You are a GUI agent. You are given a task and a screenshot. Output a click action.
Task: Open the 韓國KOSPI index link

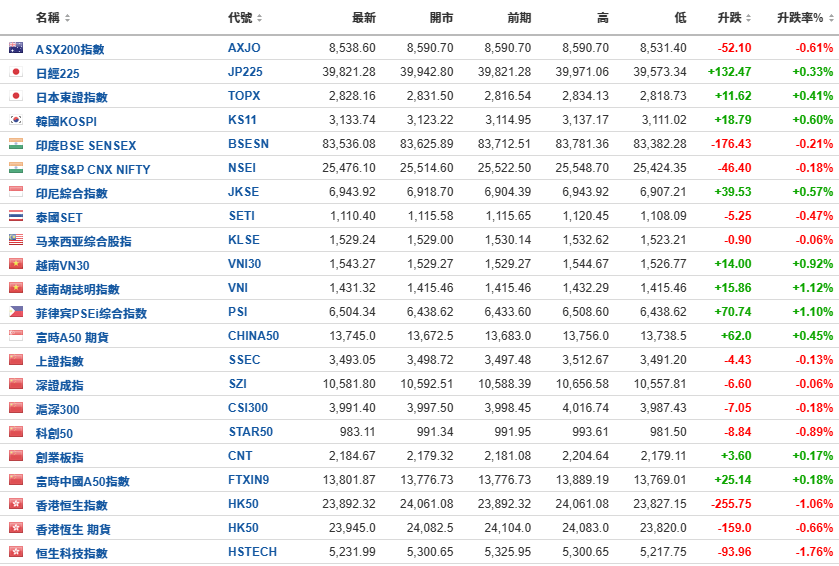66,121
